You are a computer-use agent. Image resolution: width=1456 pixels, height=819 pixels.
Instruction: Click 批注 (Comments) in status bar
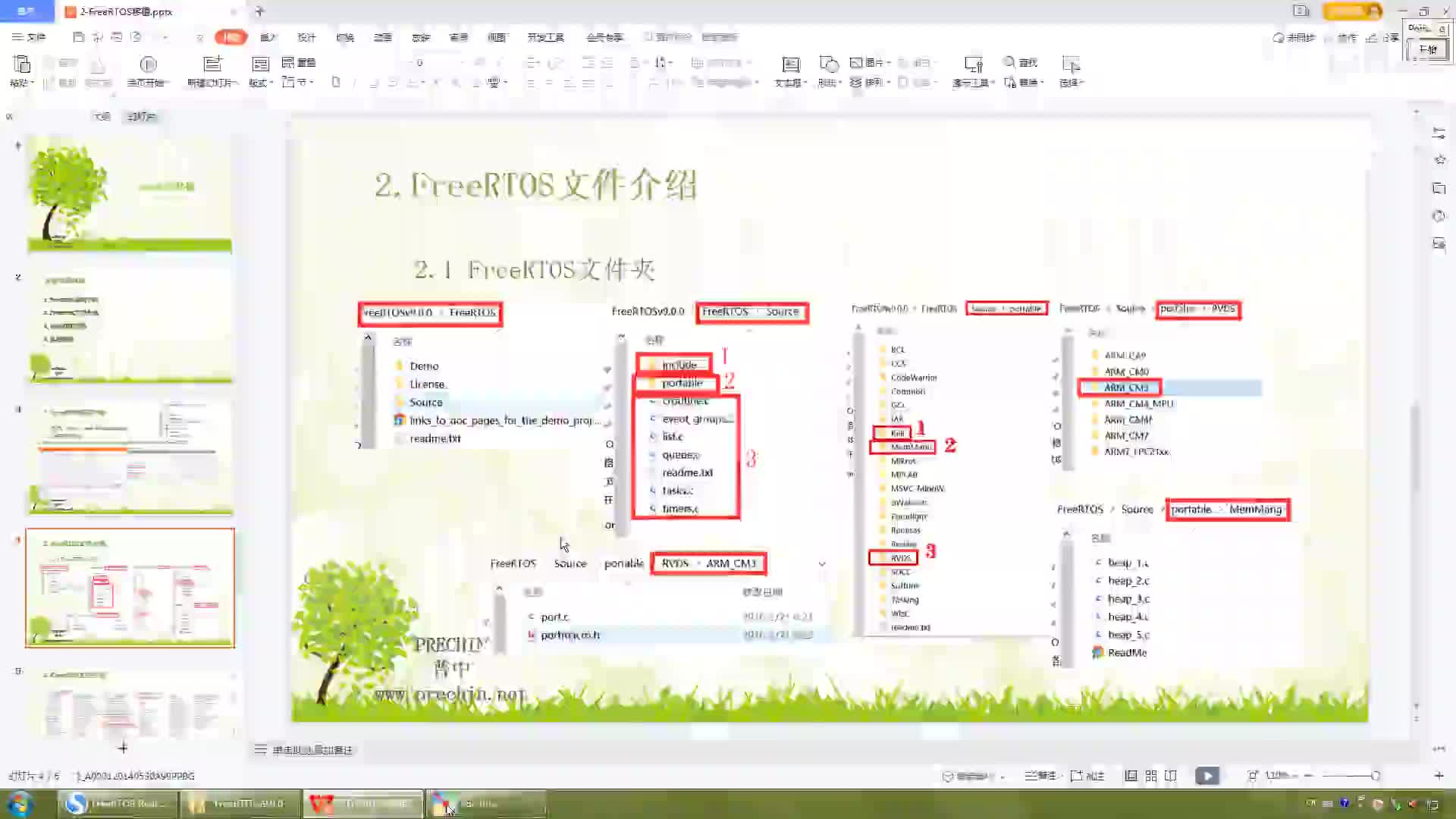1087,775
